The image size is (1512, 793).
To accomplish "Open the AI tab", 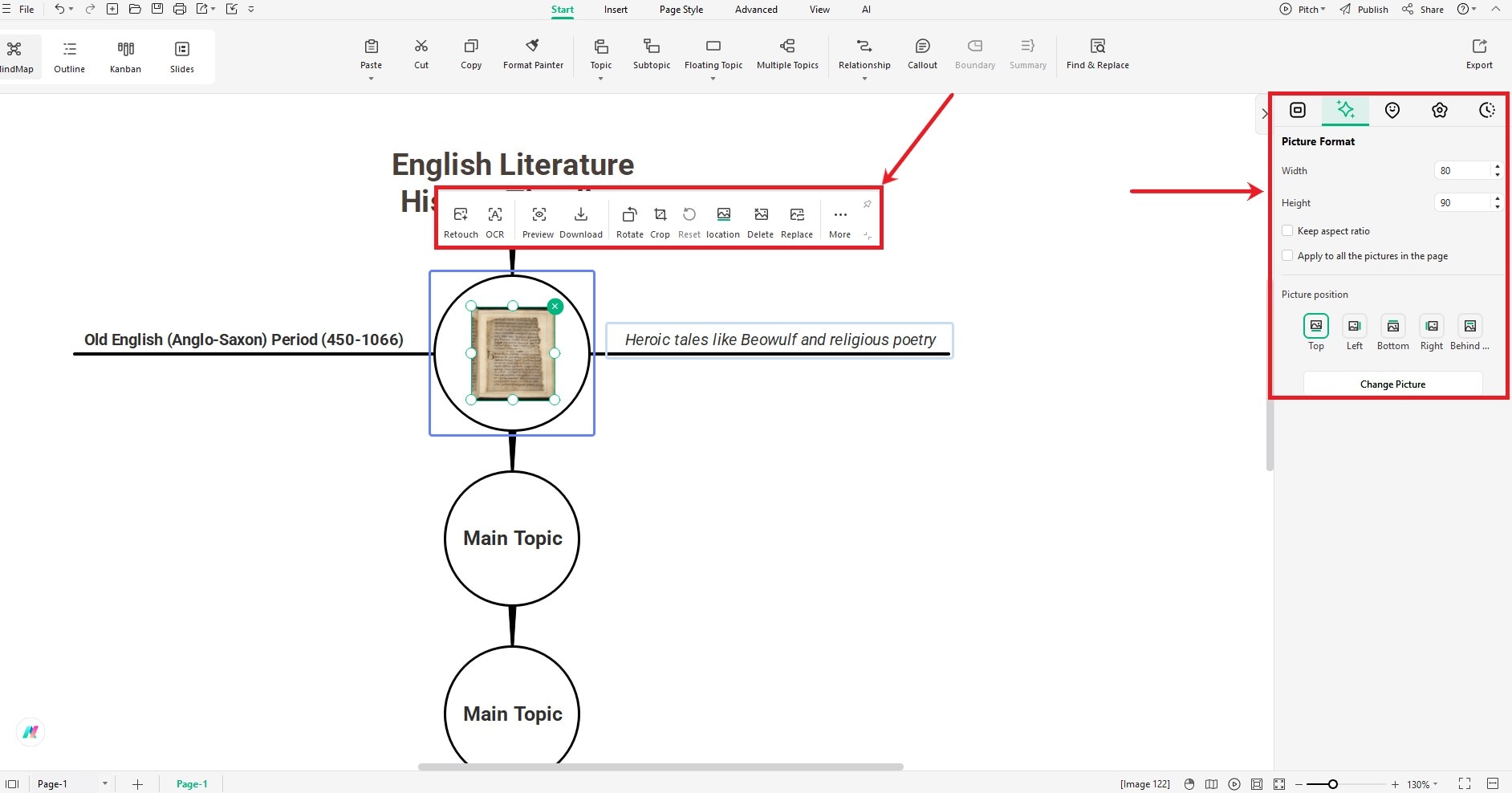I will pyautogui.click(x=866, y=10).
